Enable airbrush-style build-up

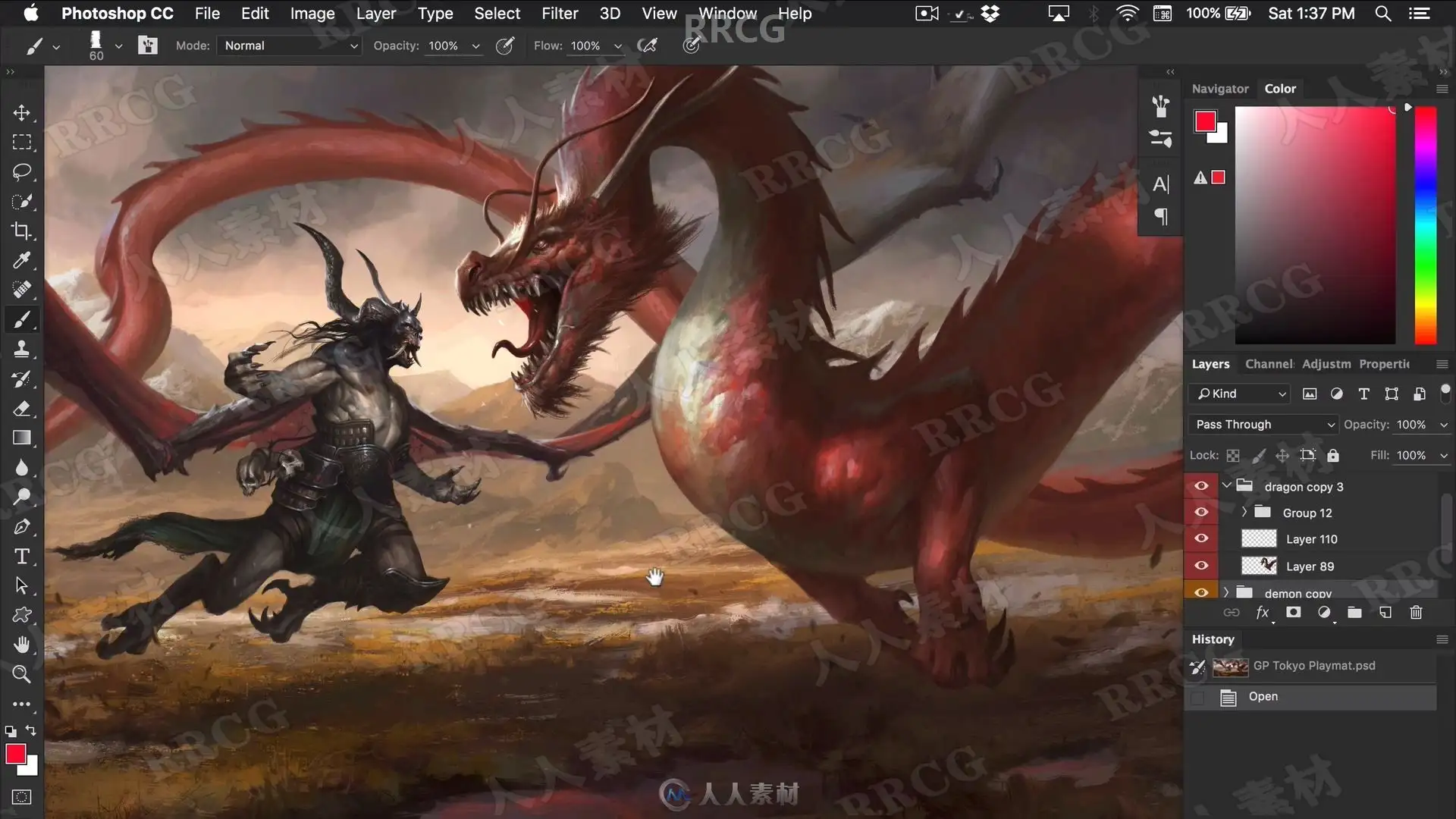pyautogui.click(x=647, y=45)
